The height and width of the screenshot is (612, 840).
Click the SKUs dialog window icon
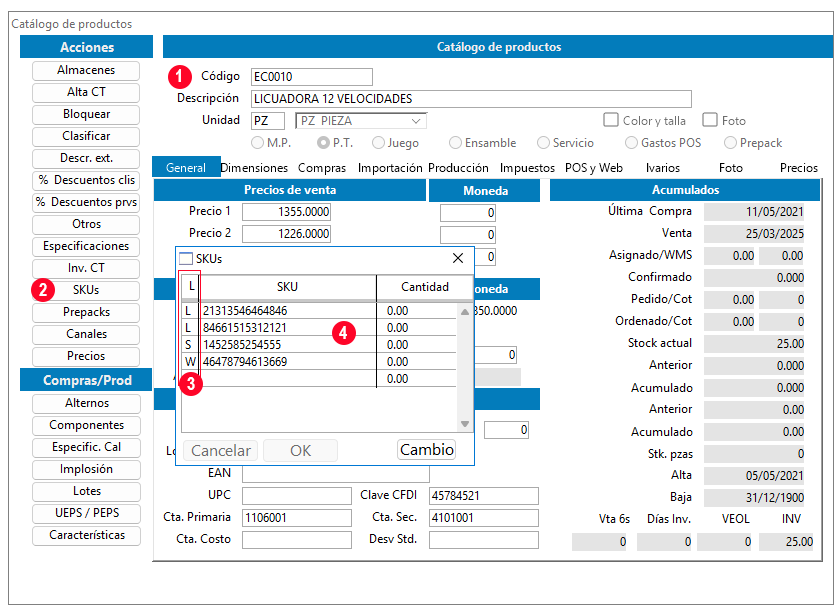click(x=185, y=259)
